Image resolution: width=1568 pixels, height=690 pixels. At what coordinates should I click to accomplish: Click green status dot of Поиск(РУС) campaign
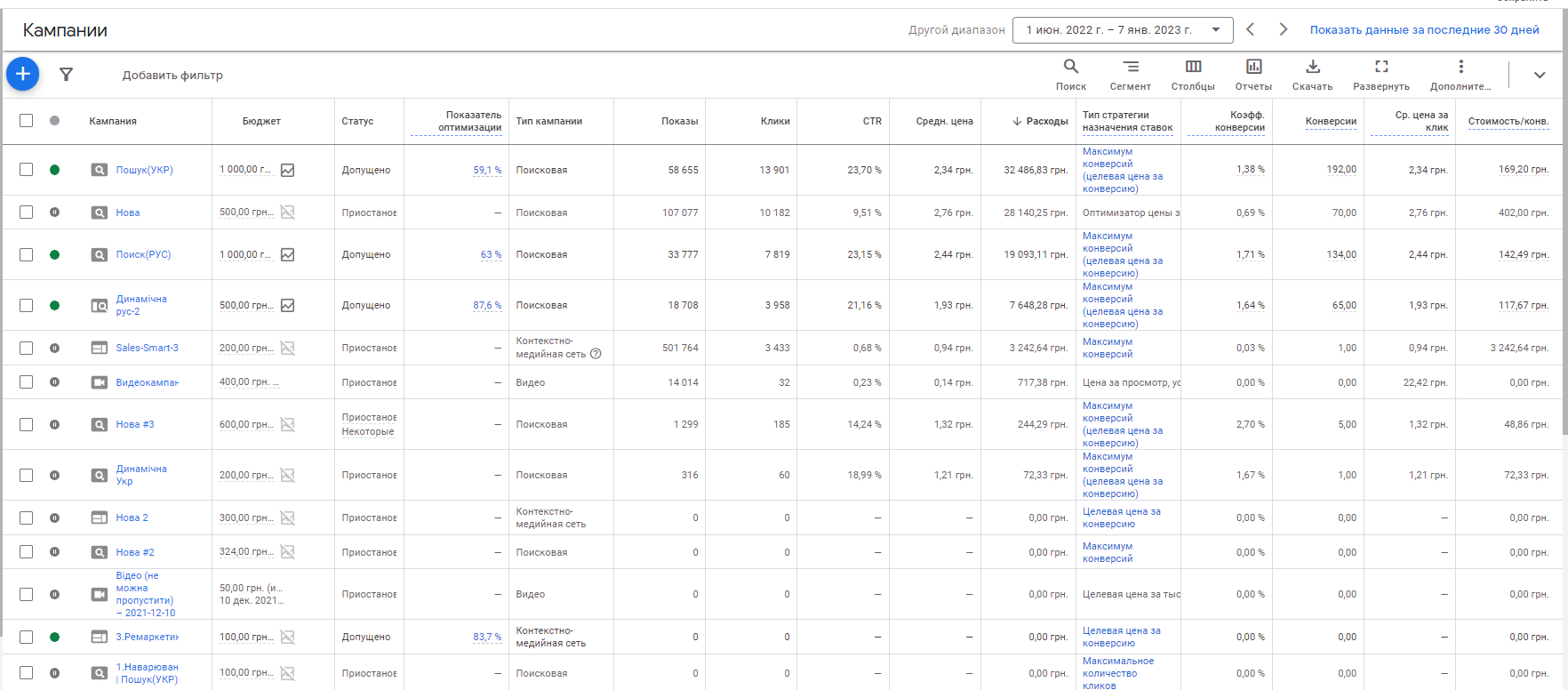pyautogui.click(x=55, y=255)
